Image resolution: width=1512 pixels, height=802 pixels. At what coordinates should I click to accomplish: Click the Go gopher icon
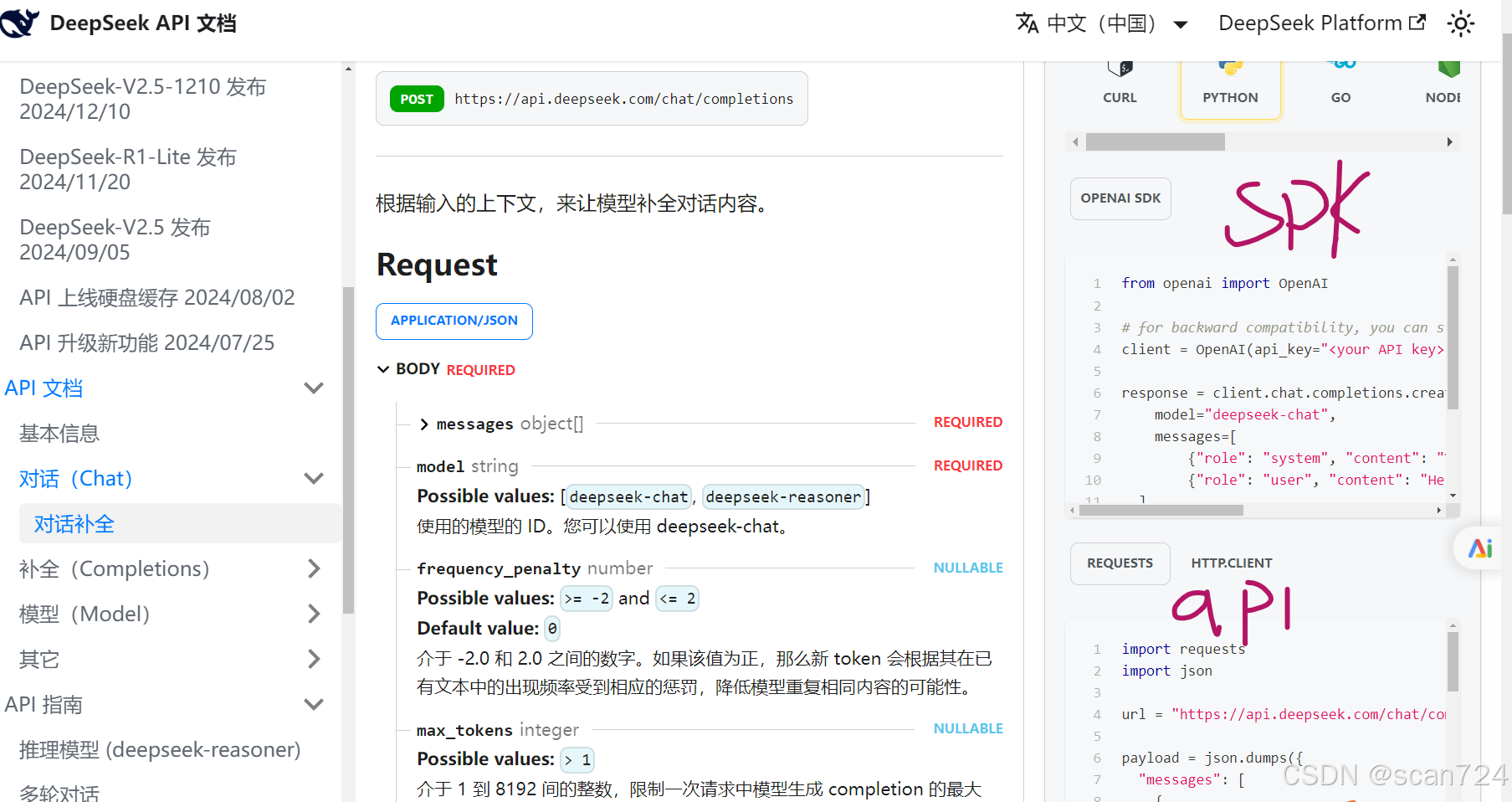[x=1341, y=65]
